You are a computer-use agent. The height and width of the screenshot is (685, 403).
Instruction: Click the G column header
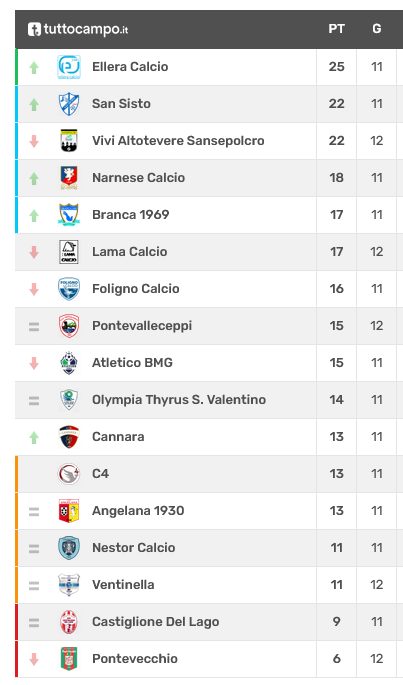(377, 29)
